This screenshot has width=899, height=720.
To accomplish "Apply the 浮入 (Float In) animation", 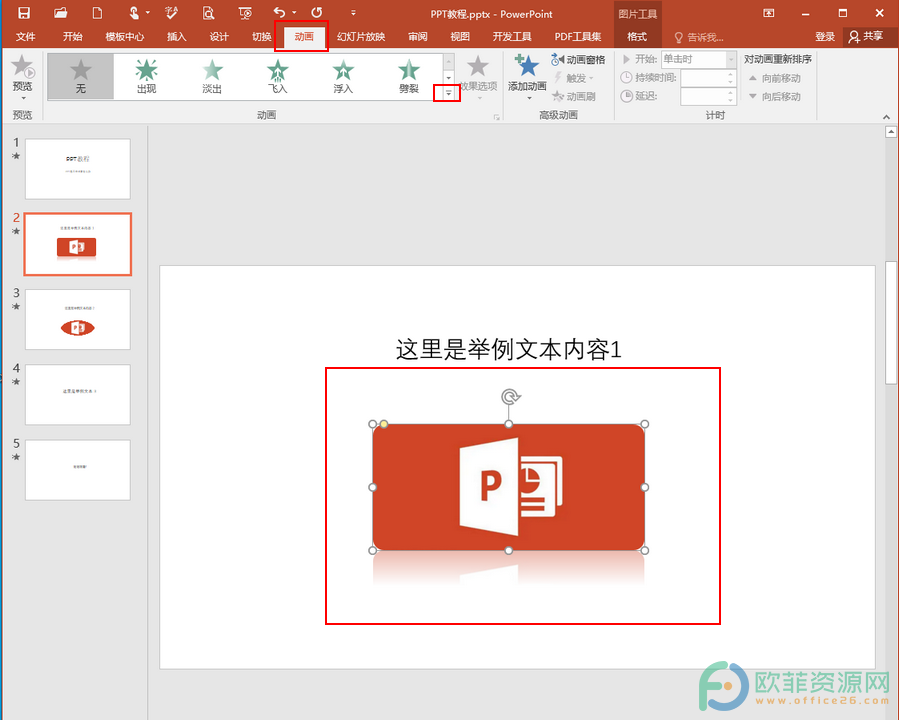I will tap(343, 76).
